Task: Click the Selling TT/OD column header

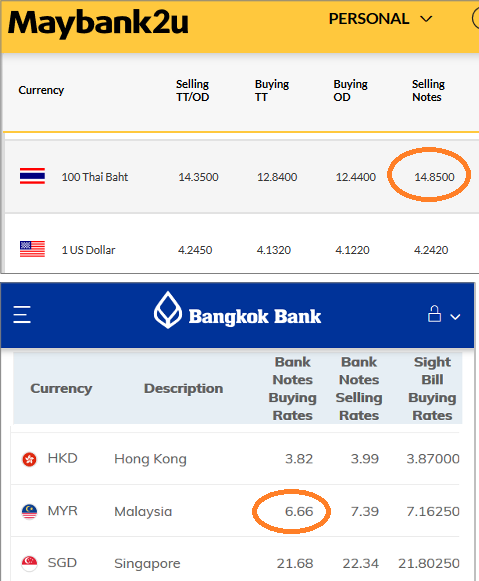Action: 193,90
